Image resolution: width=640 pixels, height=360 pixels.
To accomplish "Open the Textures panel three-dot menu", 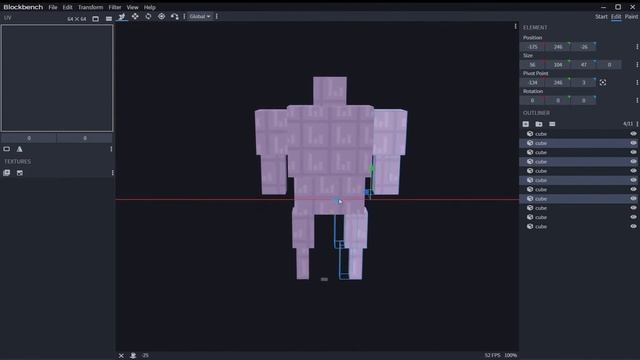I will click(113, 173).
